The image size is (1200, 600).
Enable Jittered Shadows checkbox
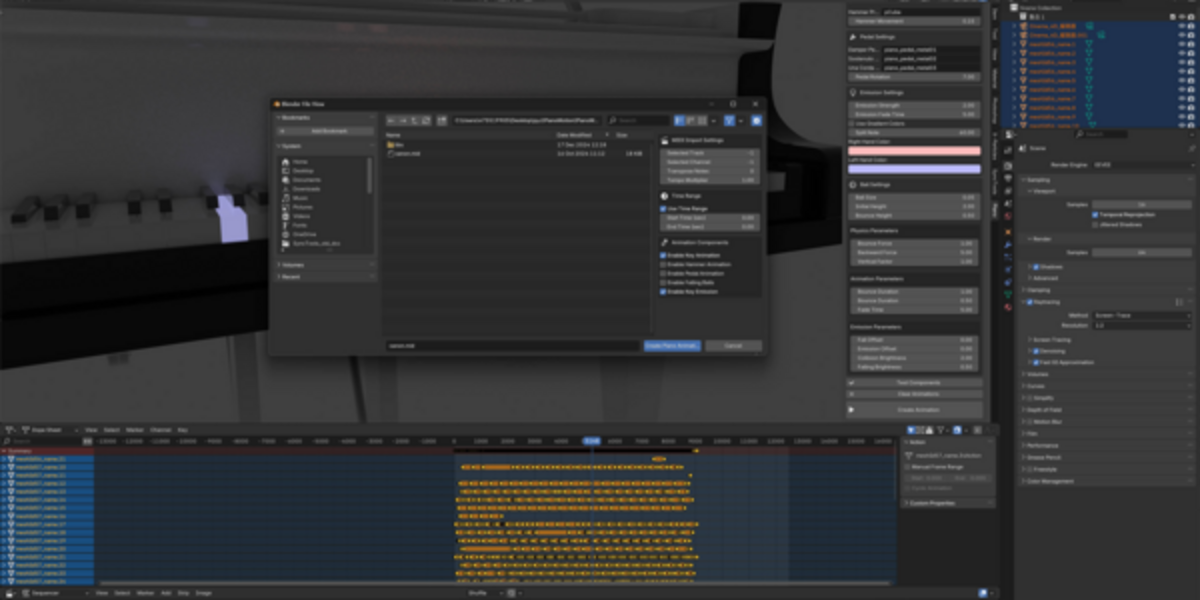[1095, 224]
